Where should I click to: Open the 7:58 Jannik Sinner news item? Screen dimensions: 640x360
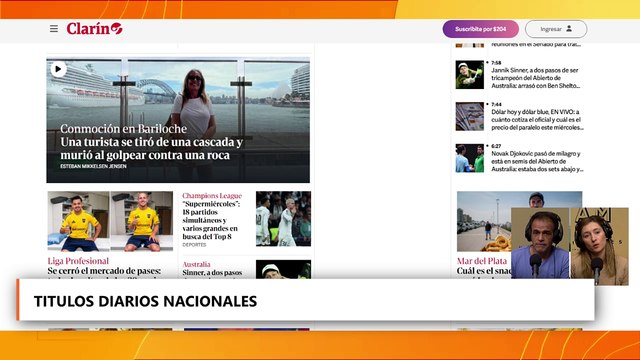pyautogui.click(x=536, y=78)
